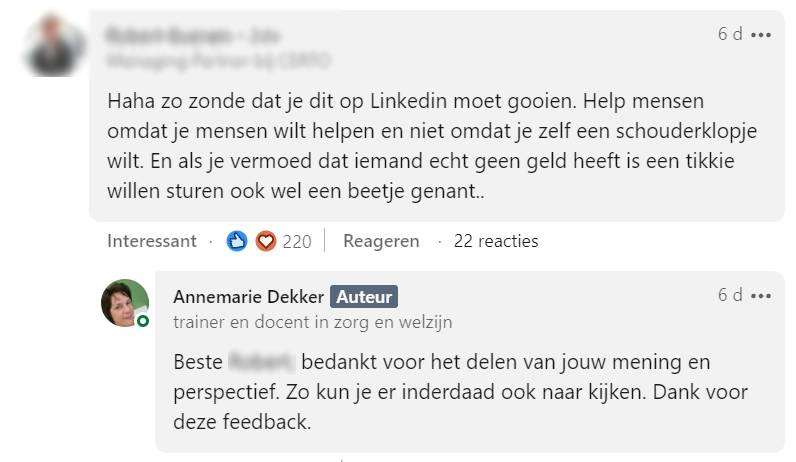Expand the 22 reacties replies thread
The width and height of the screenshot is (796, 462).
pyautogui.click(x=495, y=241)
